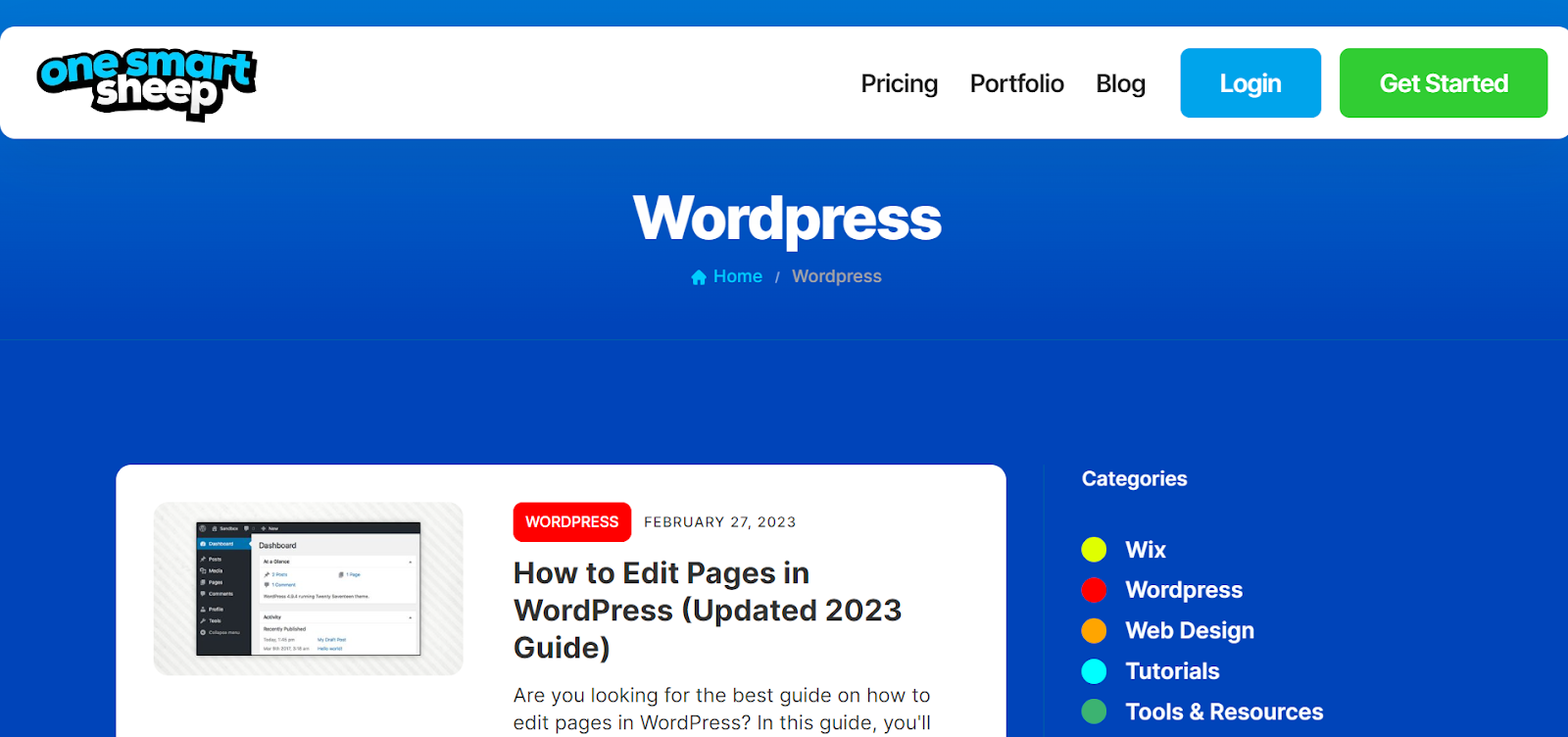Screen dimensions: 1568x737
Task: Open the Portfolio menu item
Action: 1017,83
